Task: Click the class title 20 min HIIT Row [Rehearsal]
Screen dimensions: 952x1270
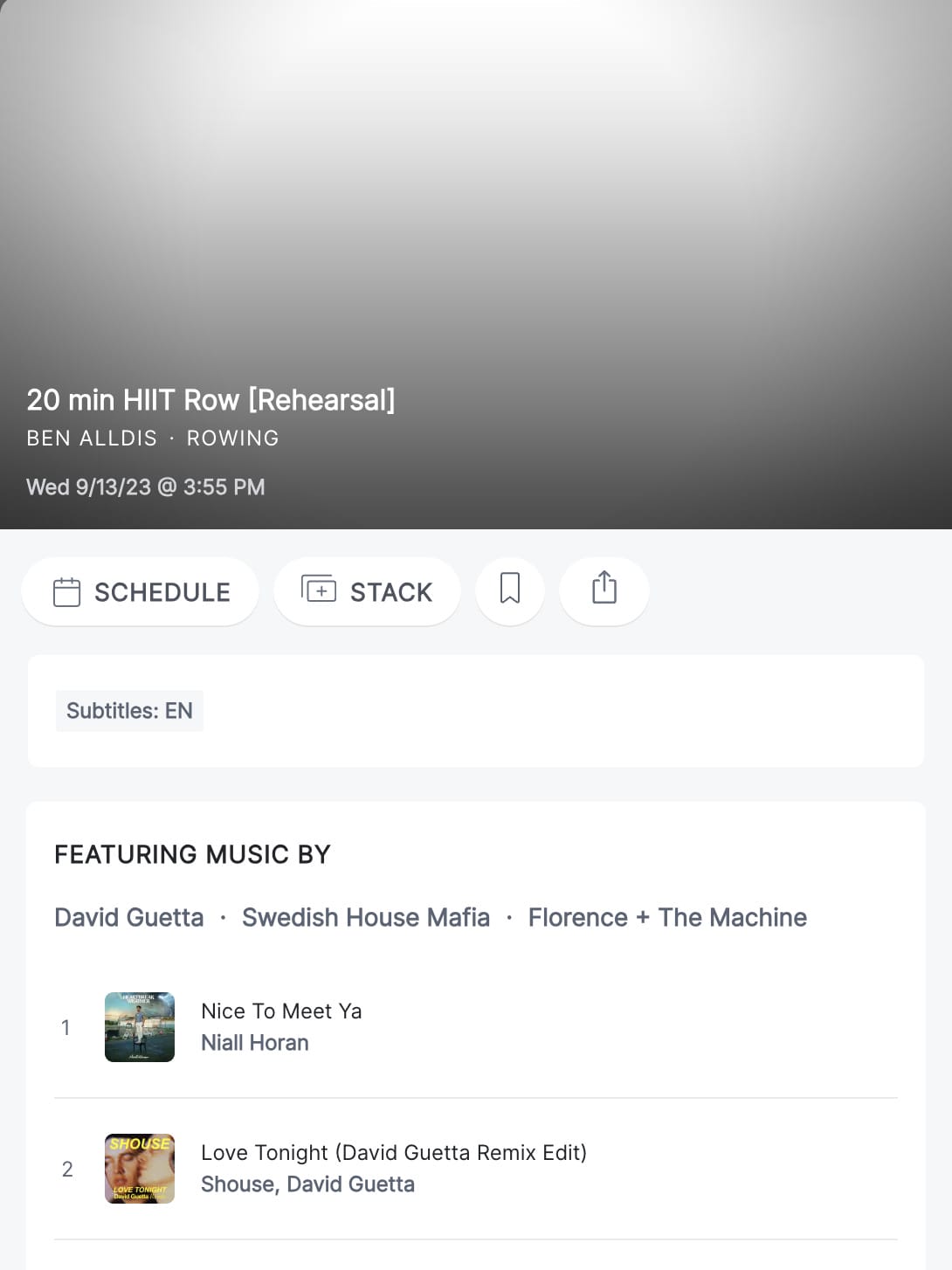Action: pos(210,400)
